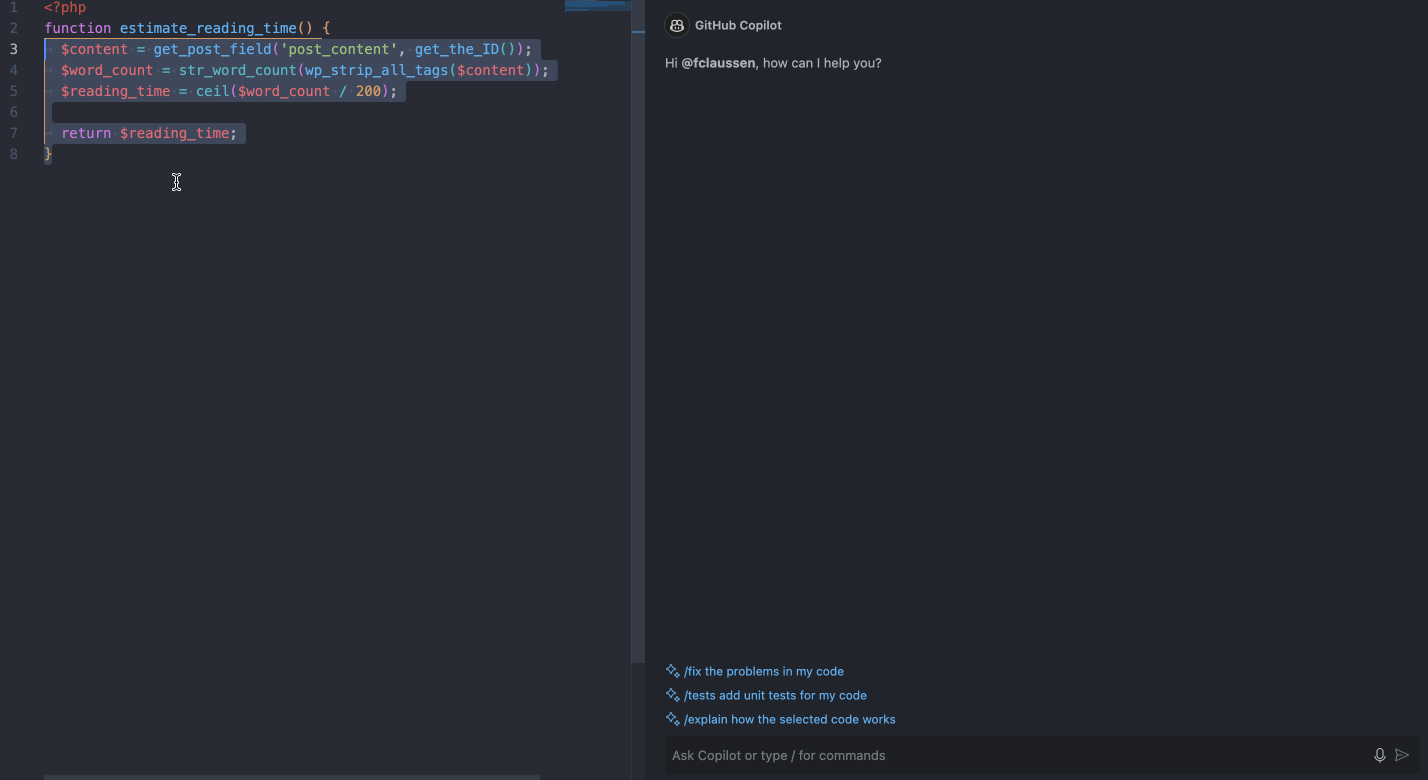
Task: Select the /tests add unit tests command
Action: pos(775,695)
